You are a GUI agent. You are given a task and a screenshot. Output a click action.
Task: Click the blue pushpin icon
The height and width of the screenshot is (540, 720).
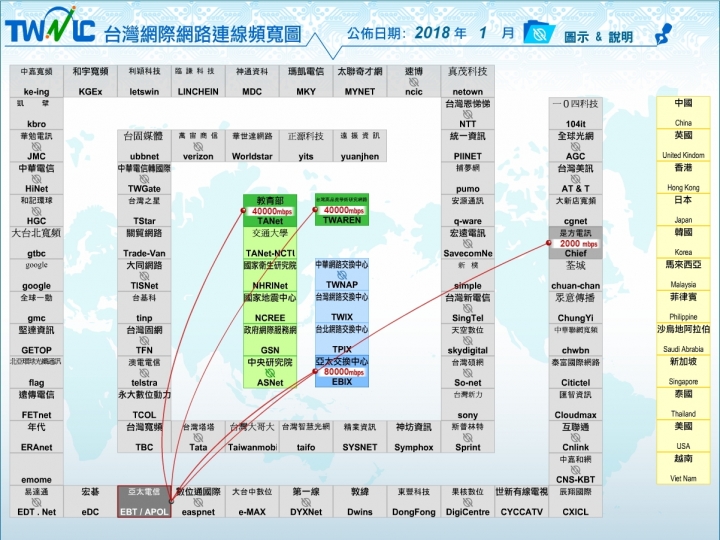(x=663, y=33)
